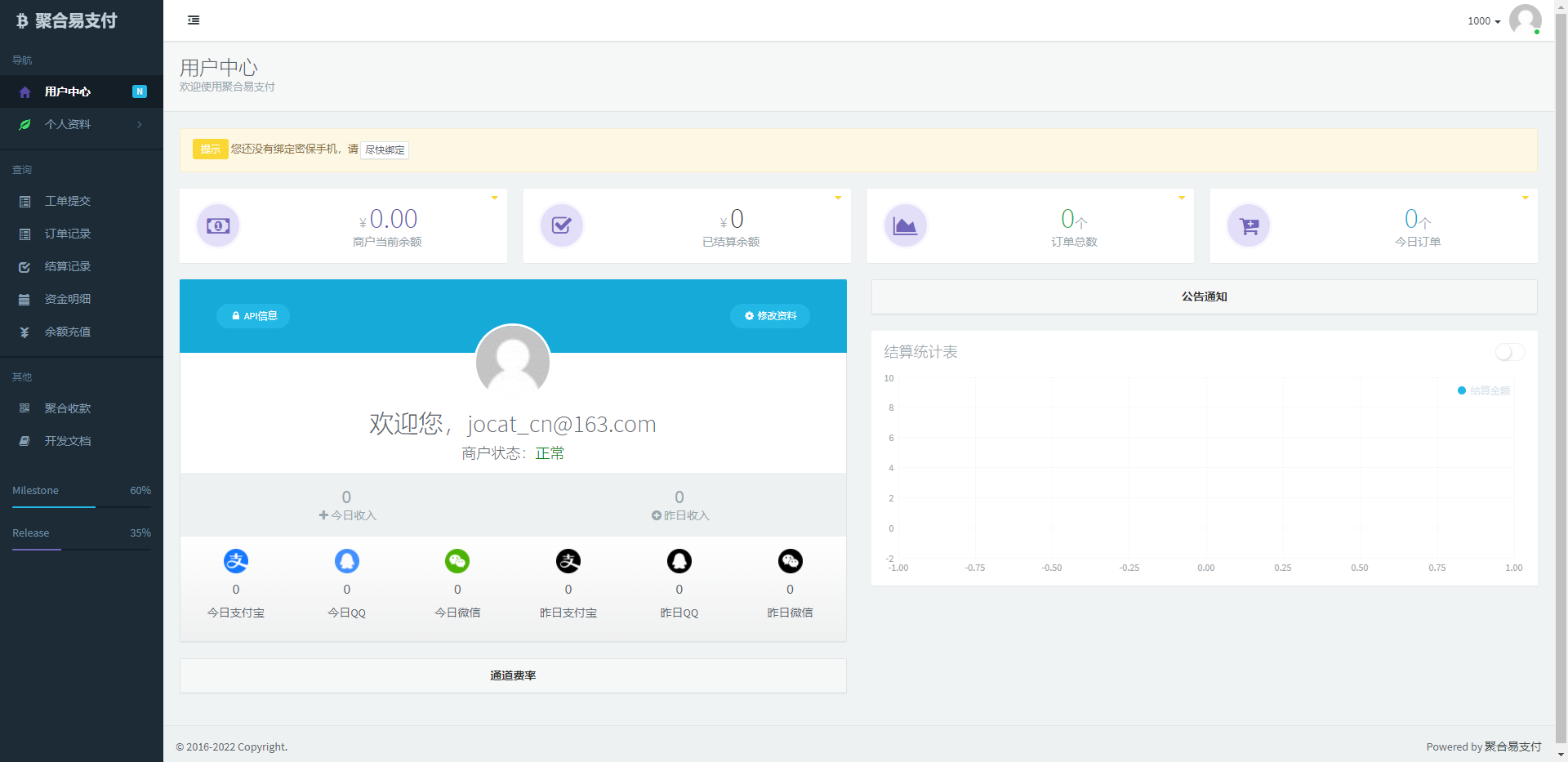Toggle 结算金额 legend in chart
Image resolution: width=1568 pixels, height=762 pixels.
[1484, 390]
